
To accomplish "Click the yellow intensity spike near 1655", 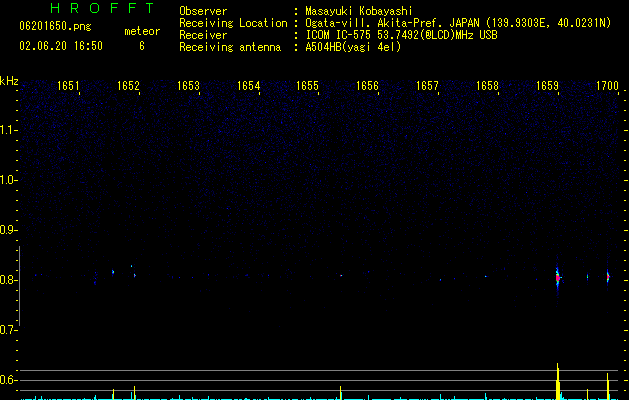I will 341,392.
